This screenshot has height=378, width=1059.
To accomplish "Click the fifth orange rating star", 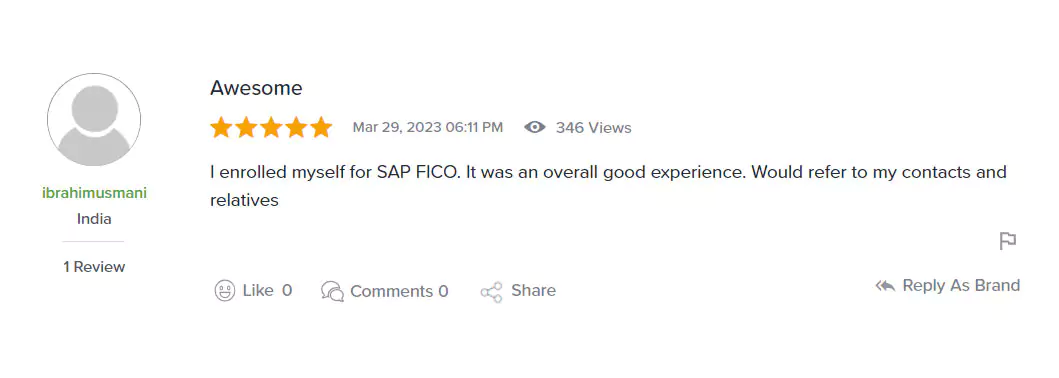I will coord(321,127).
